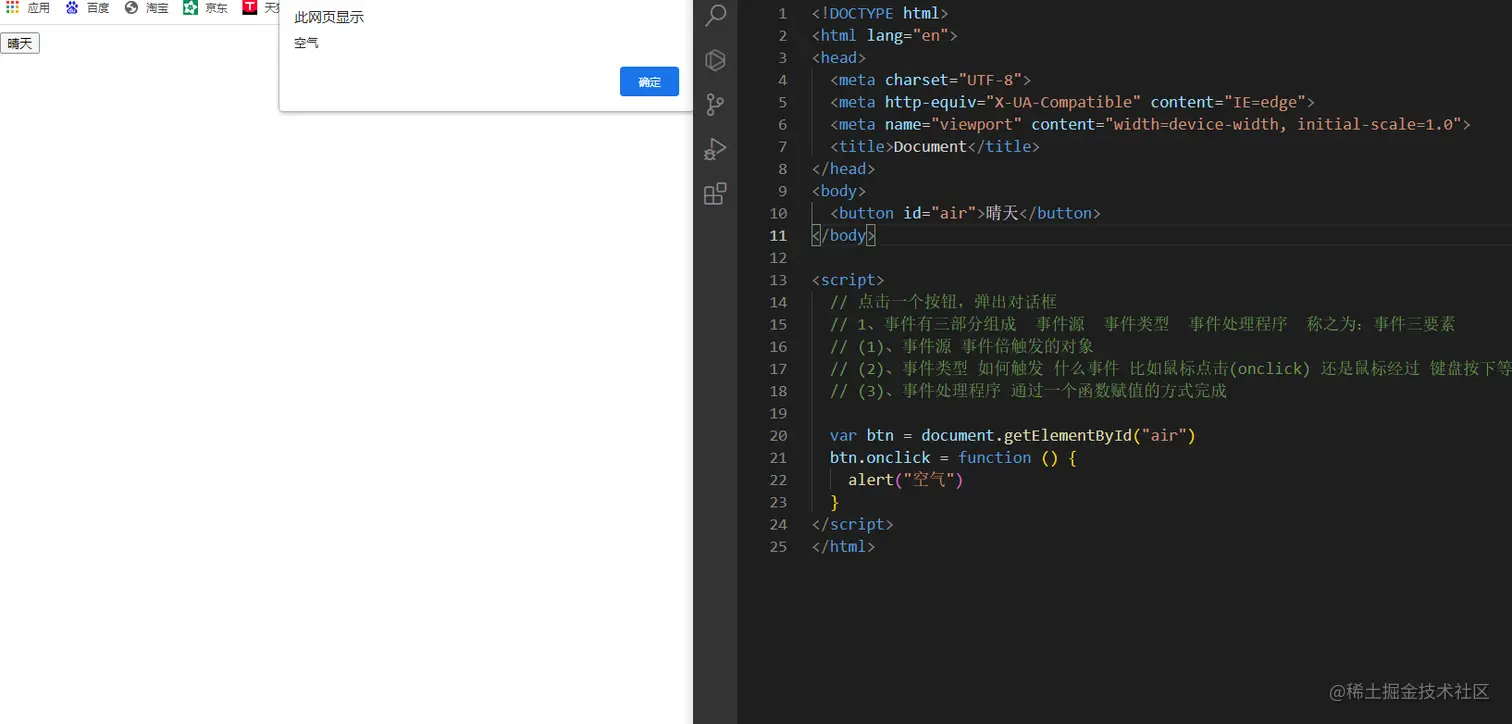Click the meta charset="UTF-8" line
This screenshot has height=724, width=1512.
click(x=930, y=80)
